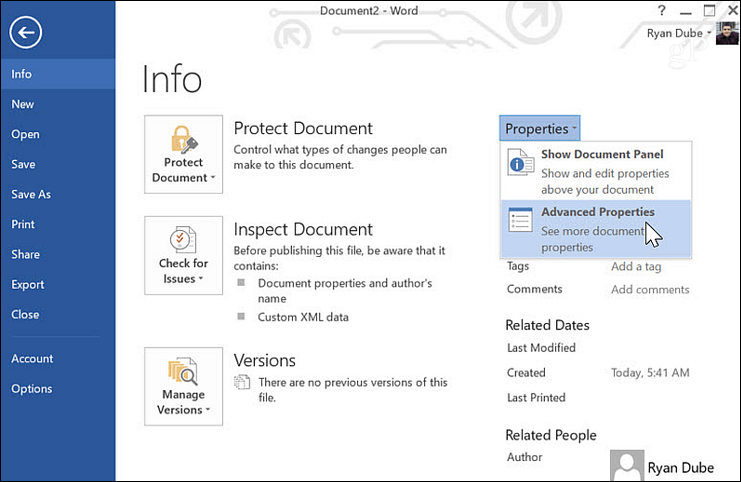The height and width of the screenshot is (482, 741).
Task: Select Print in the sidebar
Action: (x=58, y=224)
